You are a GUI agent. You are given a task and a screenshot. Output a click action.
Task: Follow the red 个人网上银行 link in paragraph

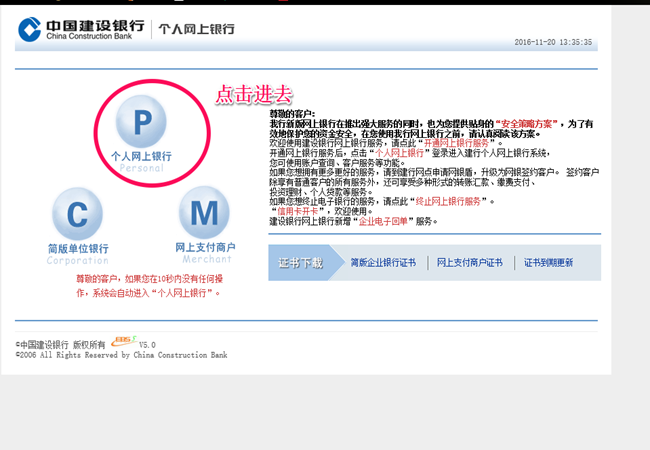click(x=400, y=153)
